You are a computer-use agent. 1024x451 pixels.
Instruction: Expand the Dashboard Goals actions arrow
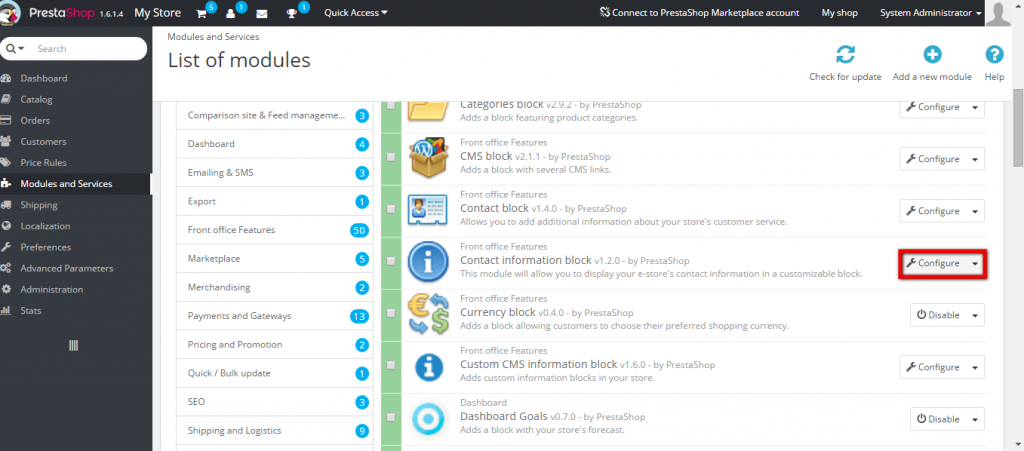(976, 420)
